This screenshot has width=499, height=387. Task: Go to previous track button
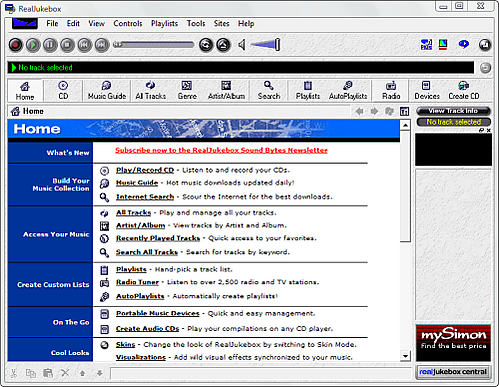pos(85,45)
